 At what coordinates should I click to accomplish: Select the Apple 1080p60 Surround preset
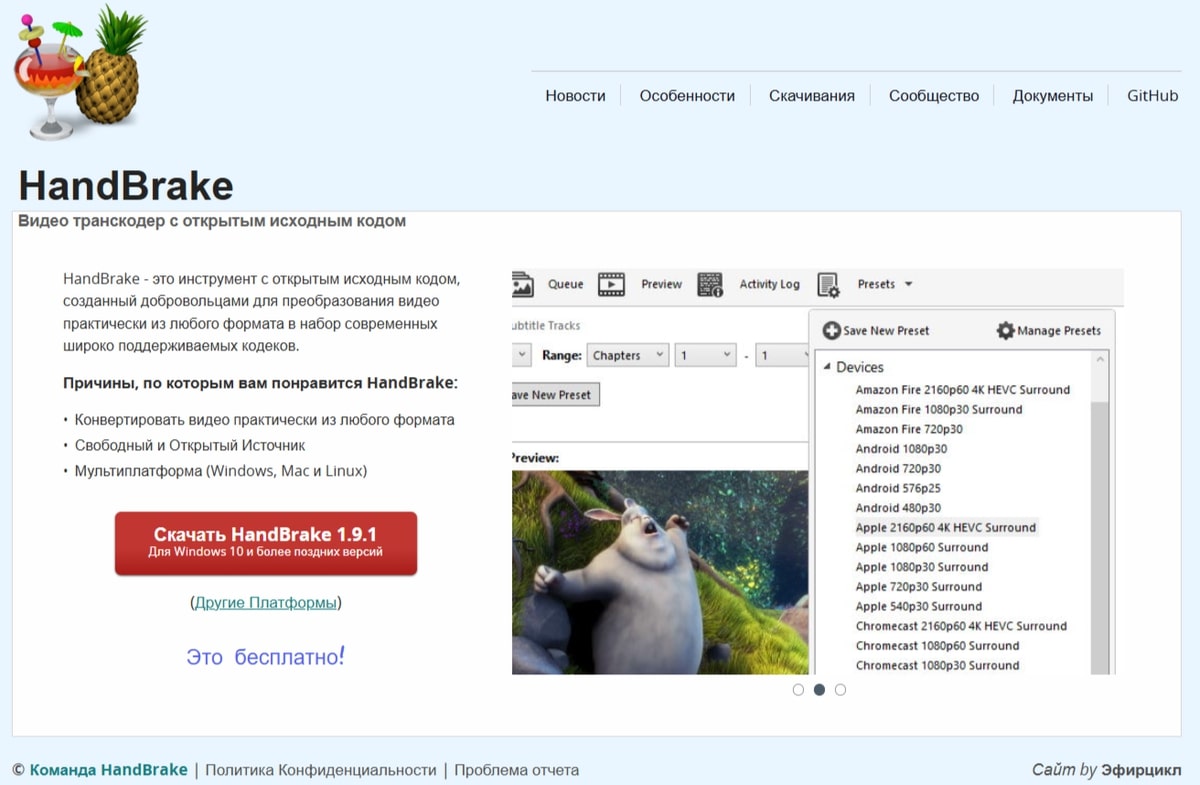click(922, 547)
